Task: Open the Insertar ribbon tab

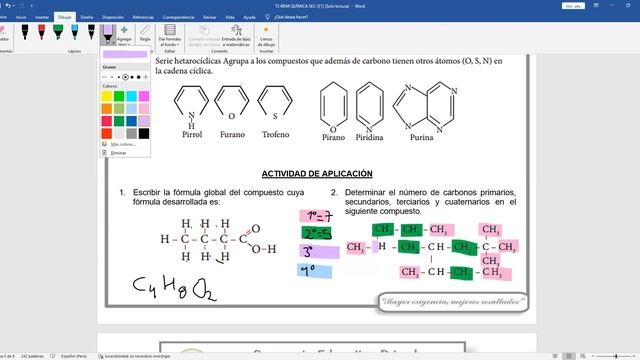Action: (x=42, y=17)
